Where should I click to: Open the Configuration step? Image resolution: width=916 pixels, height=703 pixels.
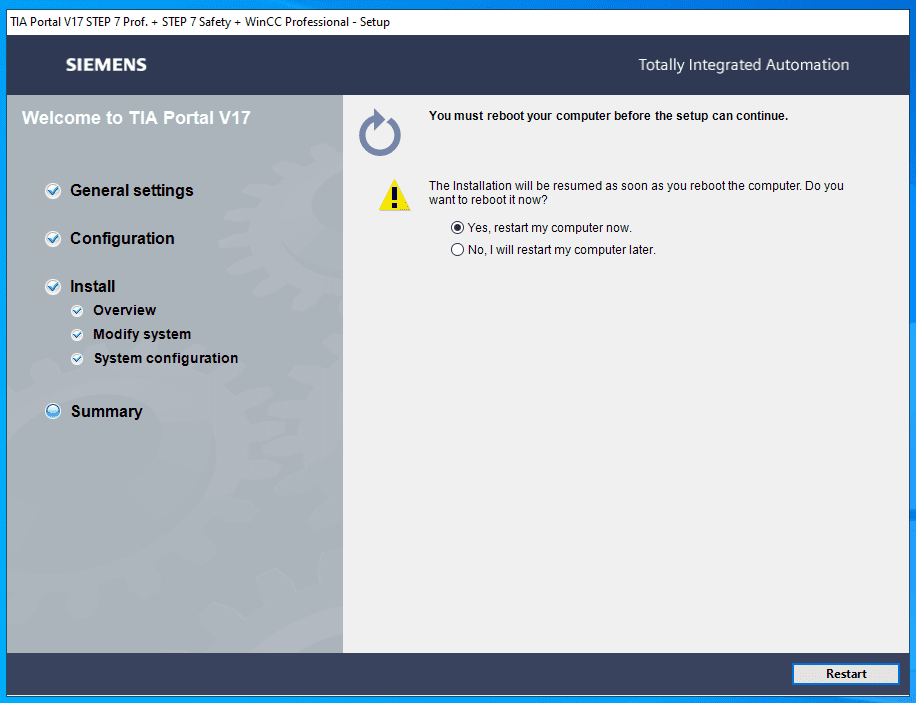click(x=122, y=238)
